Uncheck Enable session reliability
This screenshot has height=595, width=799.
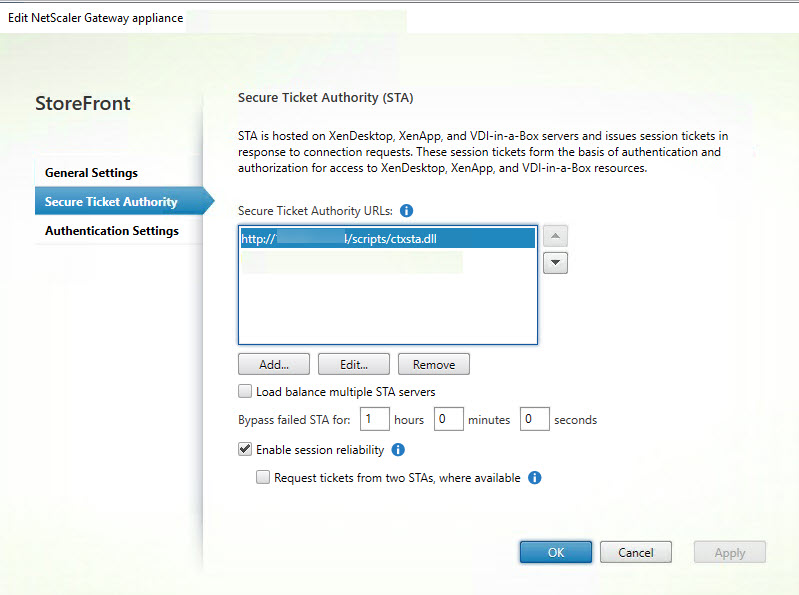pos(246,450)
